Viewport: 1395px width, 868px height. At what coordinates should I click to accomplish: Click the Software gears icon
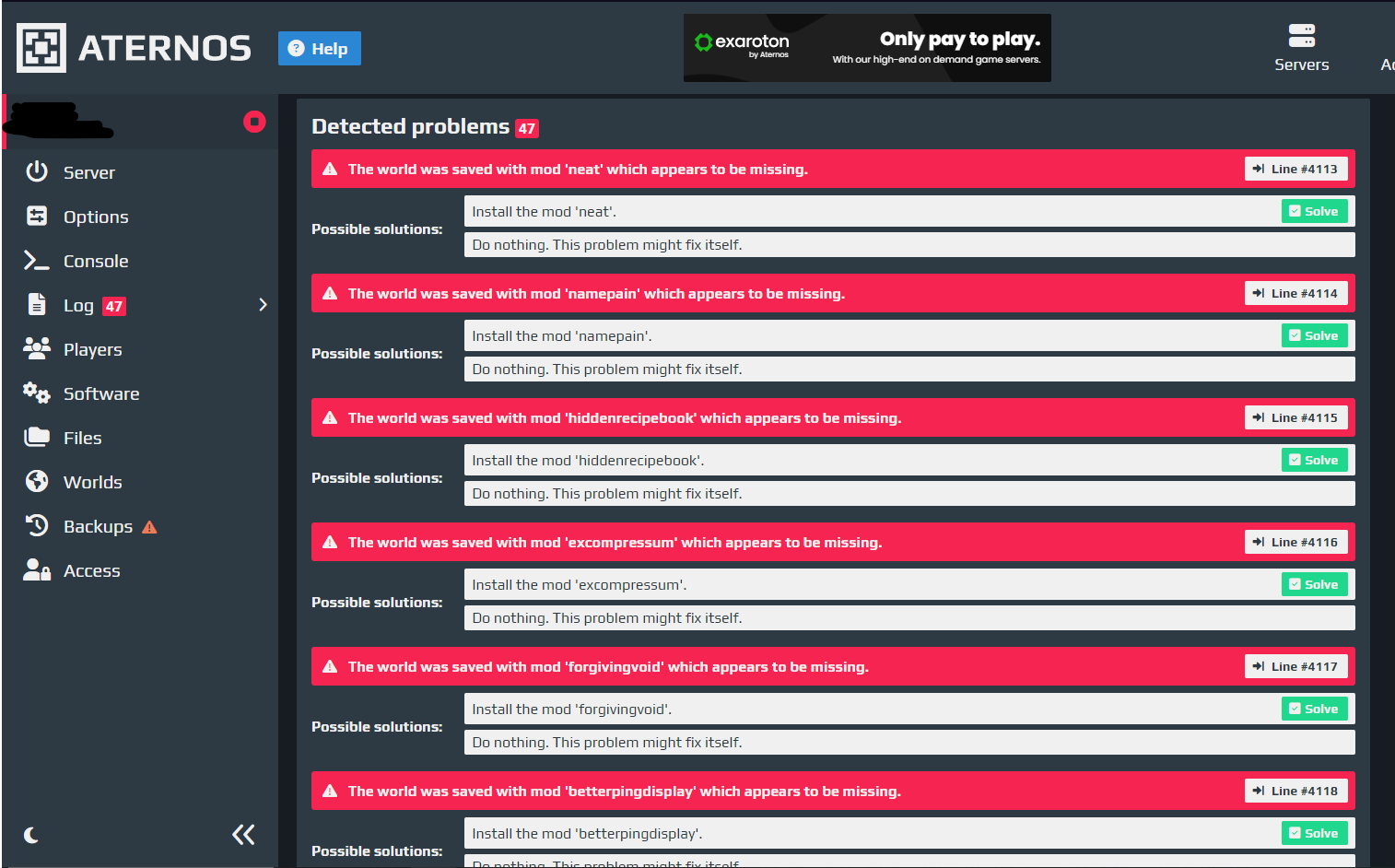37,393
